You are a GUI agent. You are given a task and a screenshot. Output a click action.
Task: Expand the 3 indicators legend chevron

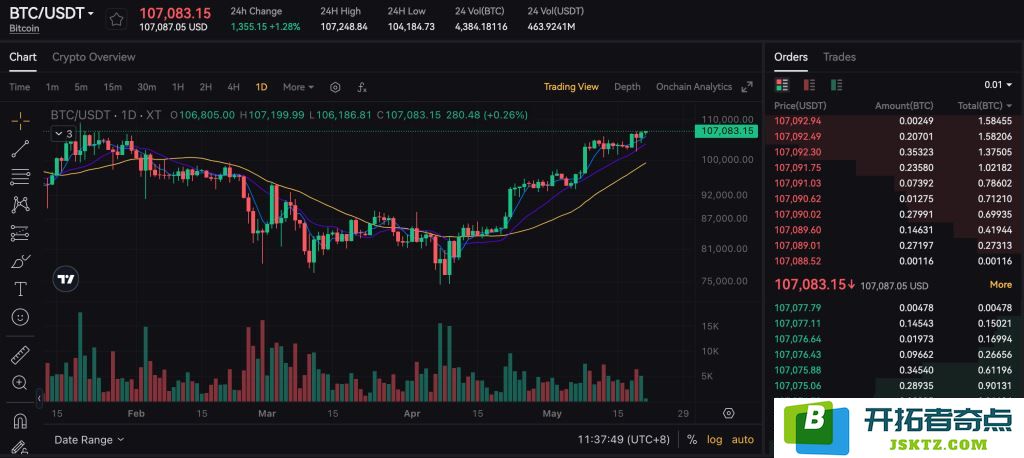64,133
